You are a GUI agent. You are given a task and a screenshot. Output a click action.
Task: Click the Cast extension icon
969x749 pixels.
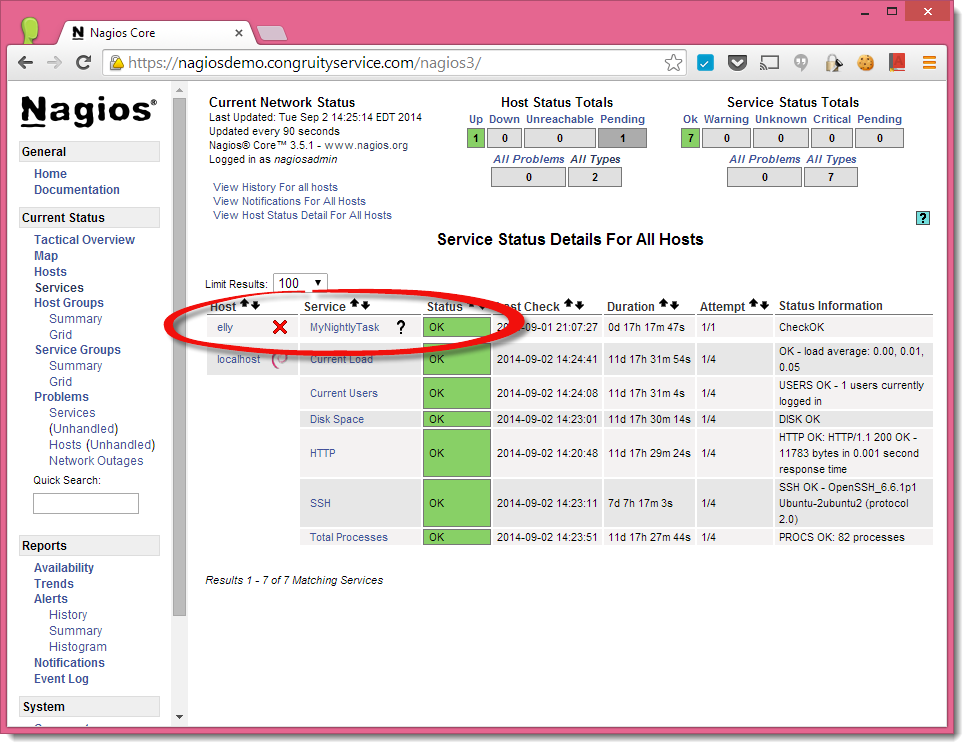point(769,62)
